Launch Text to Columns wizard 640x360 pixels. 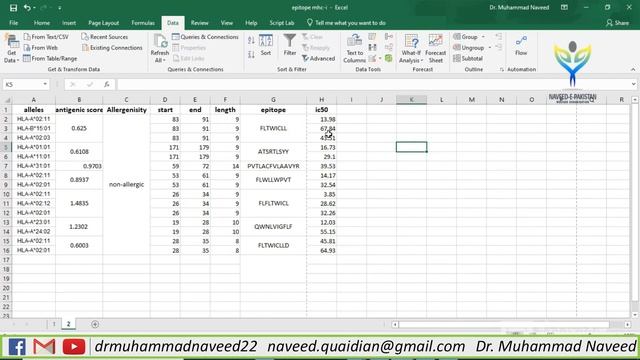(354, 49)
